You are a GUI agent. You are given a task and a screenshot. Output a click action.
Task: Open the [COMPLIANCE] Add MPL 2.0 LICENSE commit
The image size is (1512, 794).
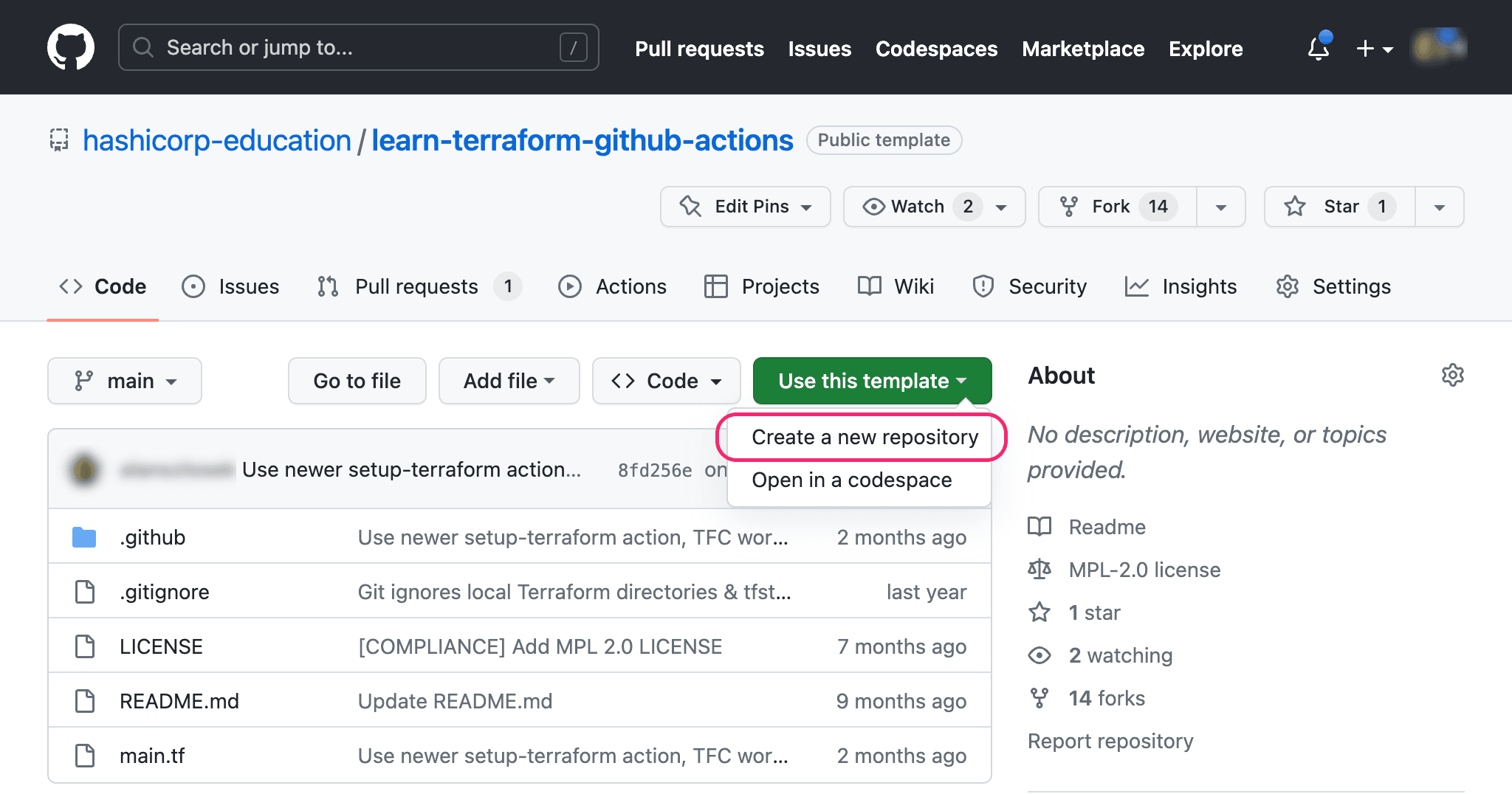[540, 646]
